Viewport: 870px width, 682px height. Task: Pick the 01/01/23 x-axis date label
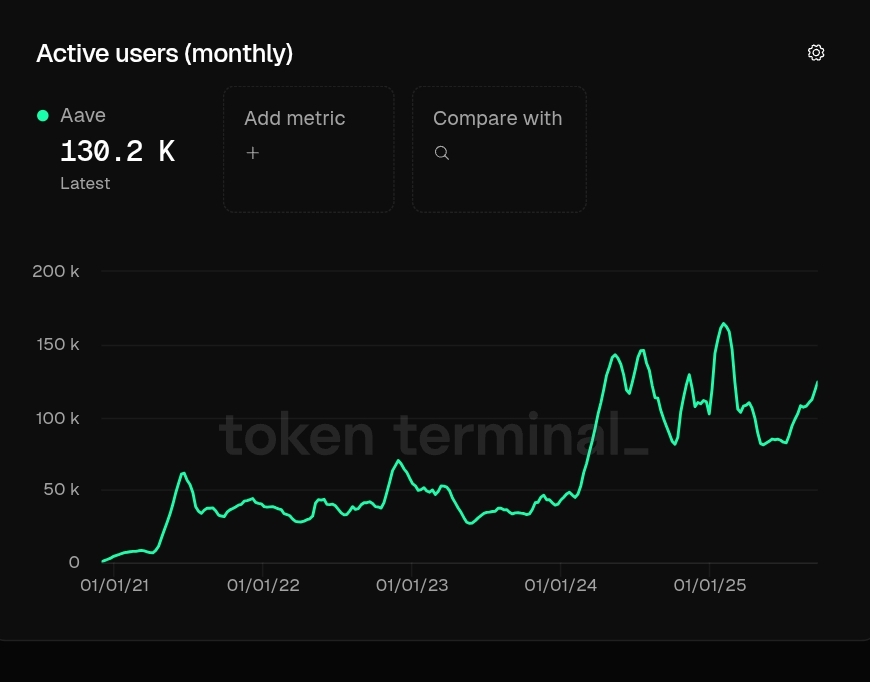(412, 586)
